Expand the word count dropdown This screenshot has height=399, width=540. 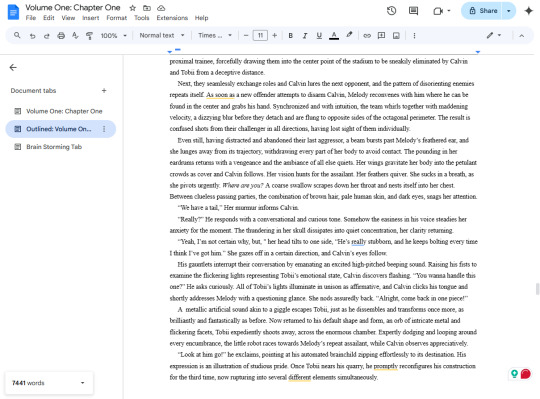83,383
